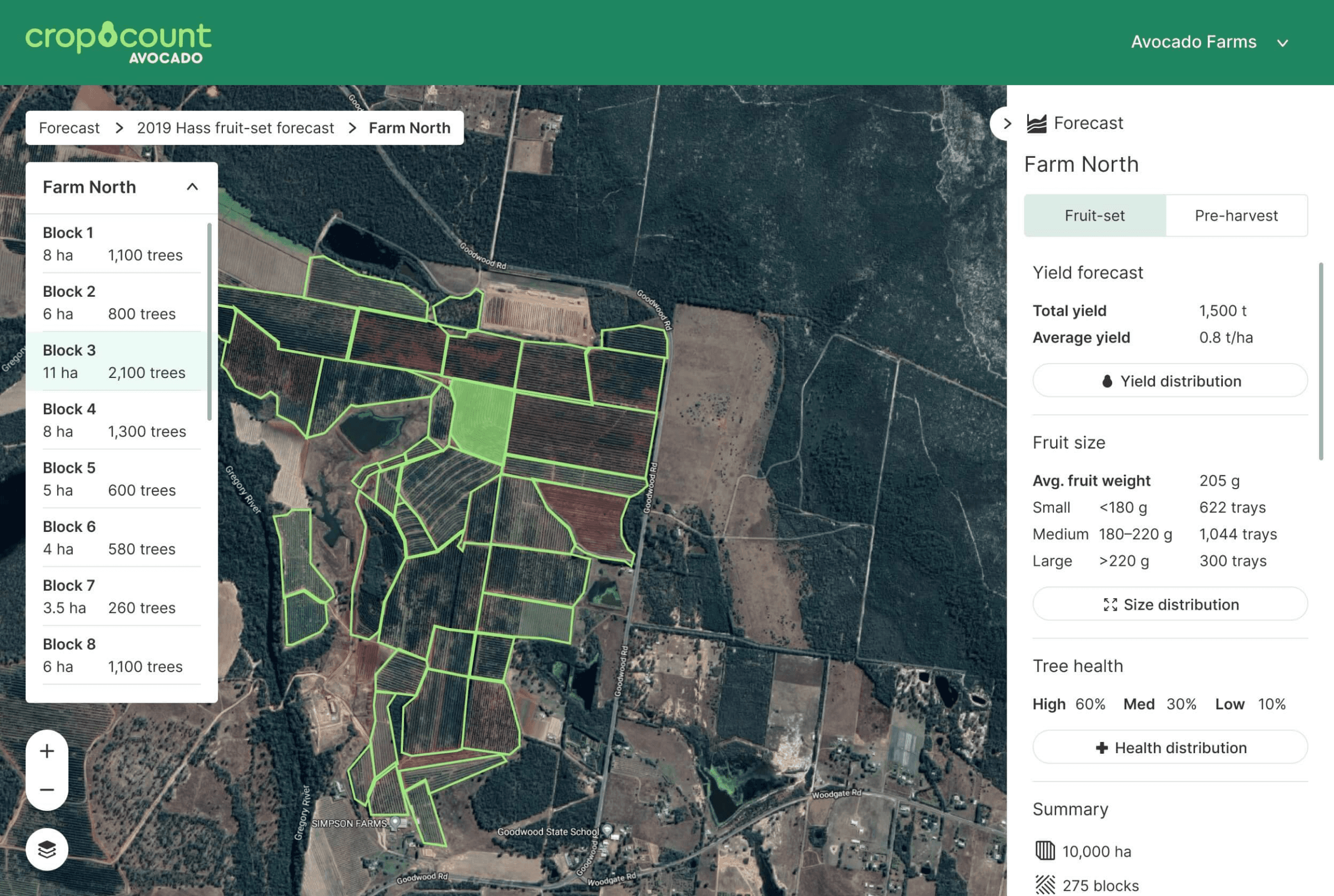Open the map layers icon button
This screenshot has width=1334, height=896.
47,849
